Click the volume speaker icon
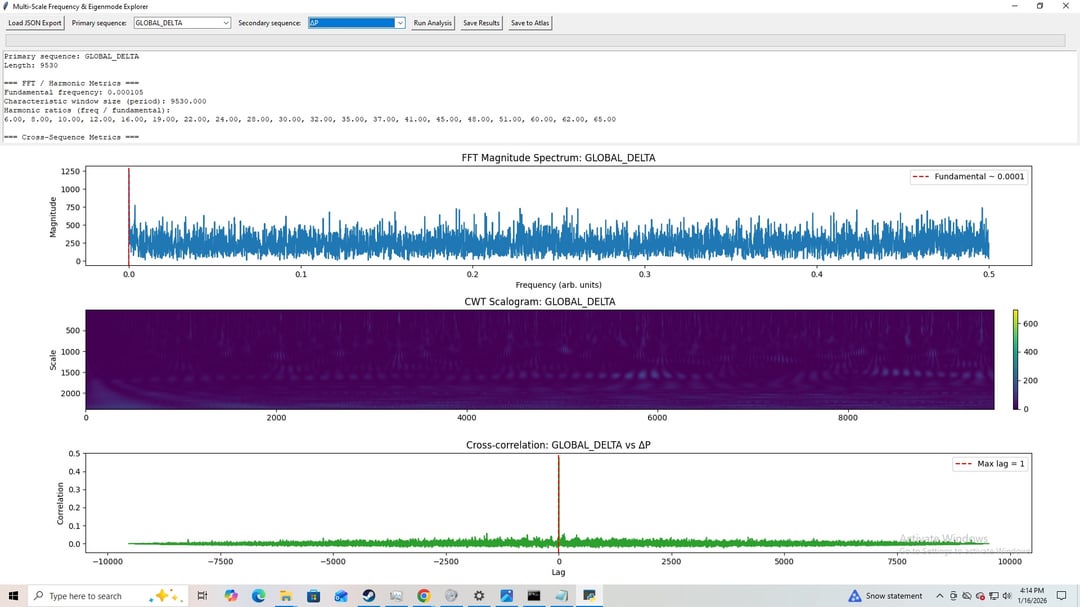Viewport: 1080px width, 607px height. coord(1005,596)
